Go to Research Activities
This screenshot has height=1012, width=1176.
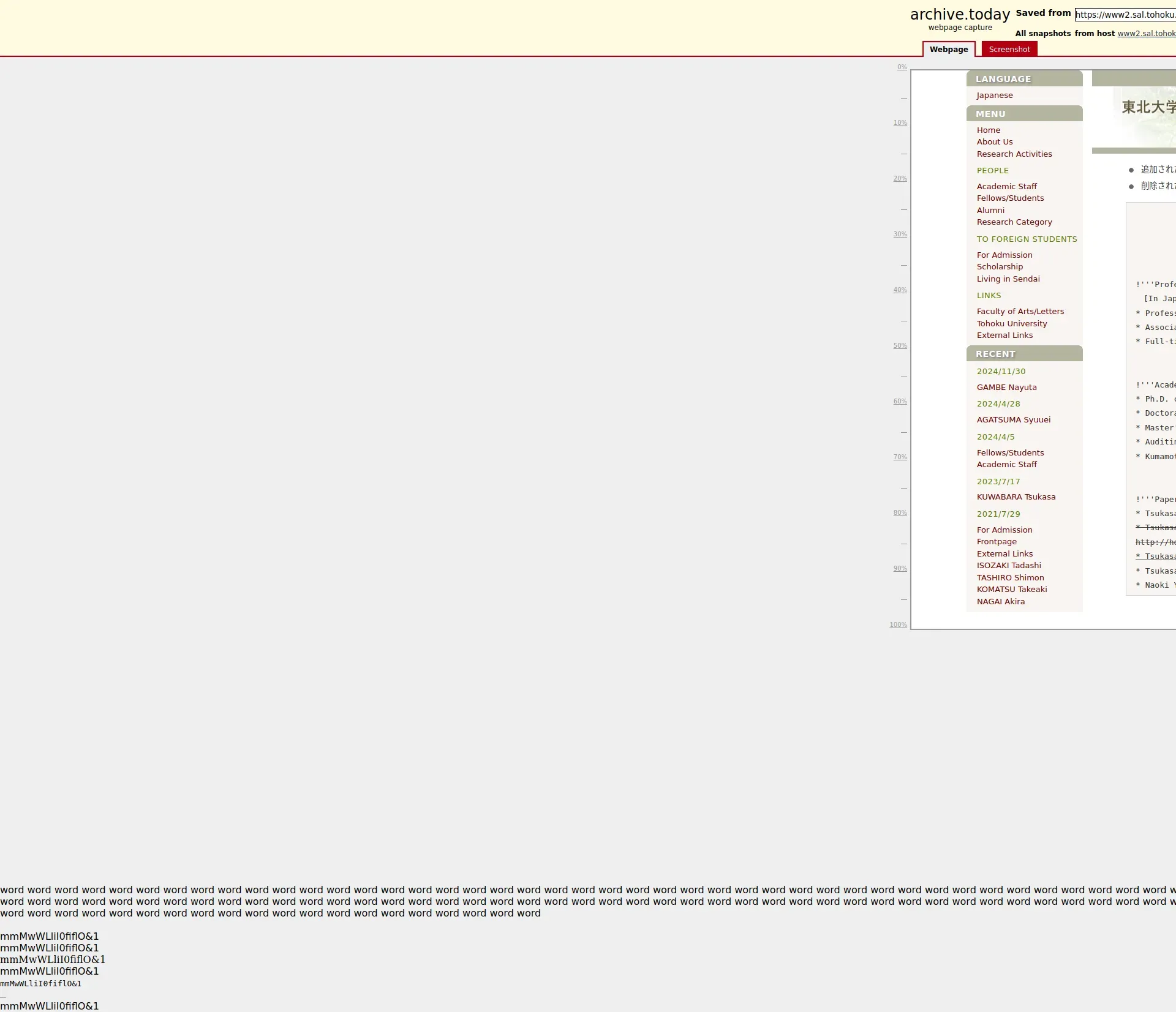coord(1014,154)
